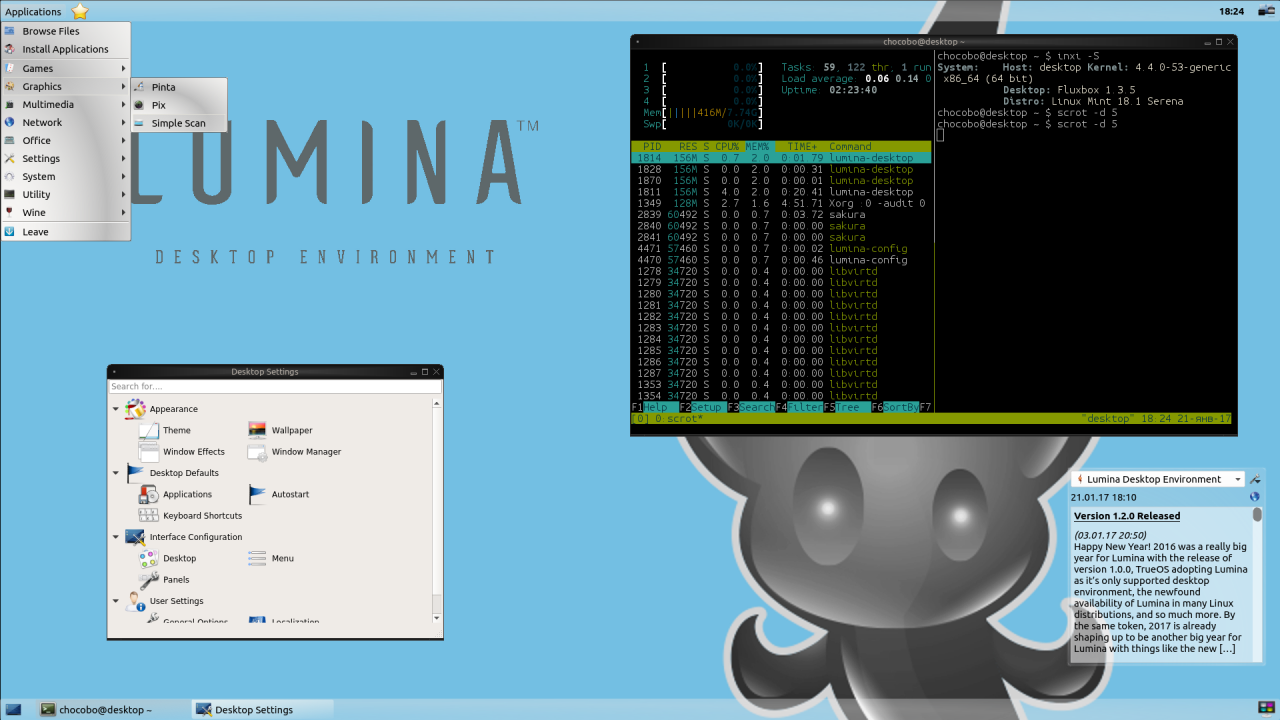Click the RSS feed vertical scrollbar
1280x720 pixels.
(x=1257, y=582)
